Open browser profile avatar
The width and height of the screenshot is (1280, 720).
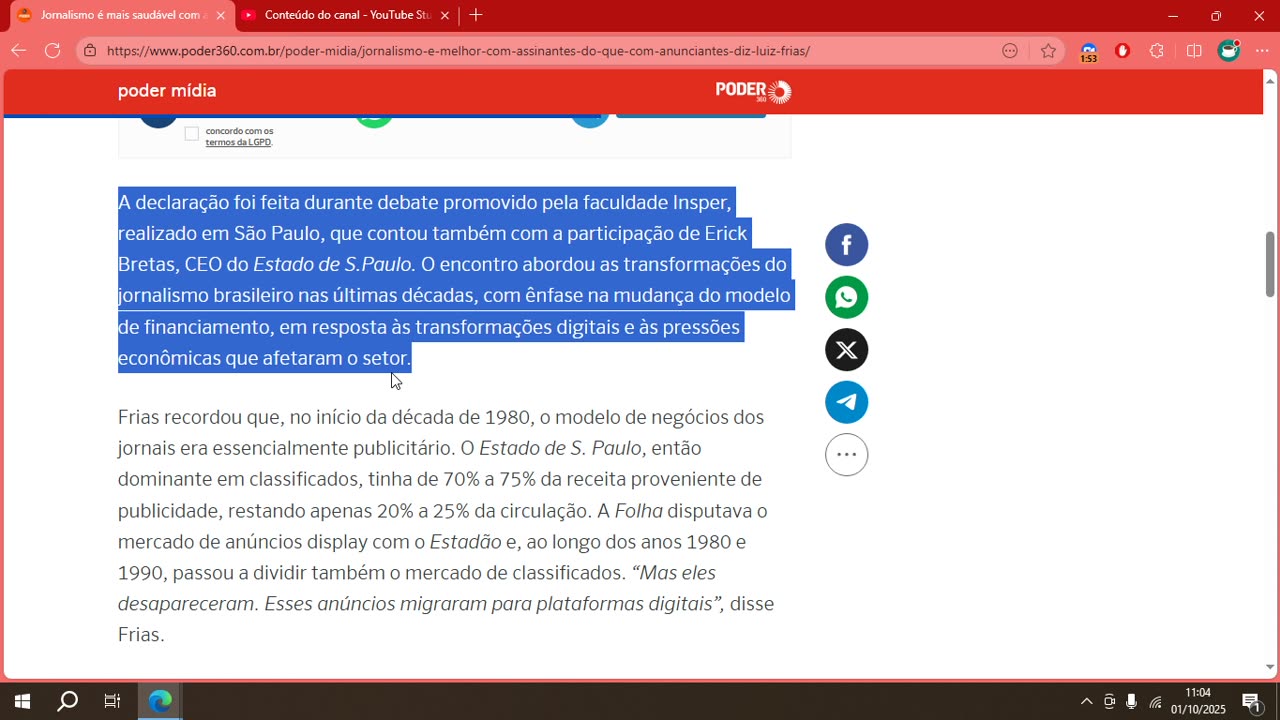[x=1229, y=50]
